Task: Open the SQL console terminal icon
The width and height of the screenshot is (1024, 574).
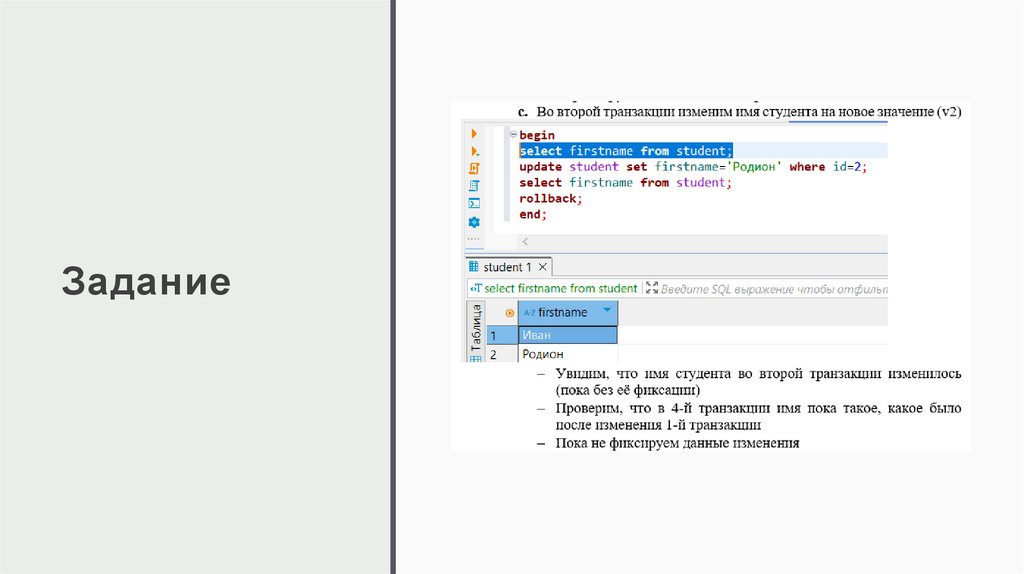Action: [x=474, y=203]
